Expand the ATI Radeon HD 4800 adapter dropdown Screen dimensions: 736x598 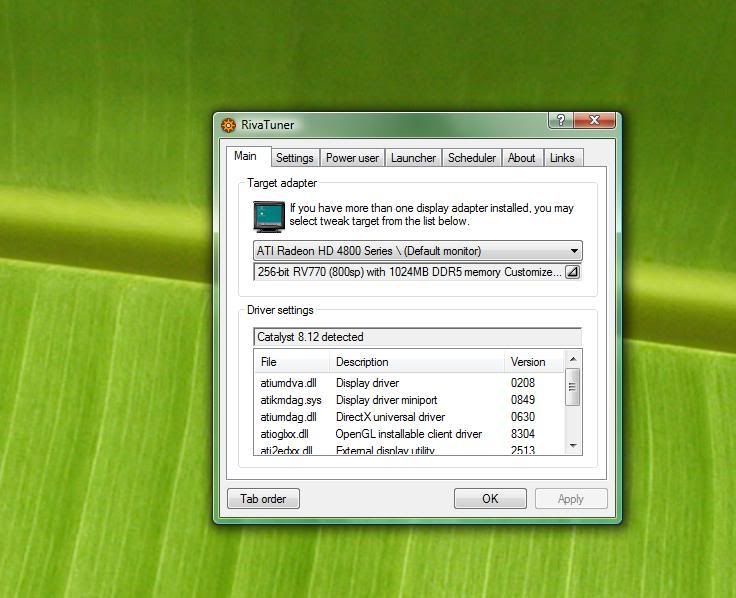pyautogui.click(x=574, y=251)
